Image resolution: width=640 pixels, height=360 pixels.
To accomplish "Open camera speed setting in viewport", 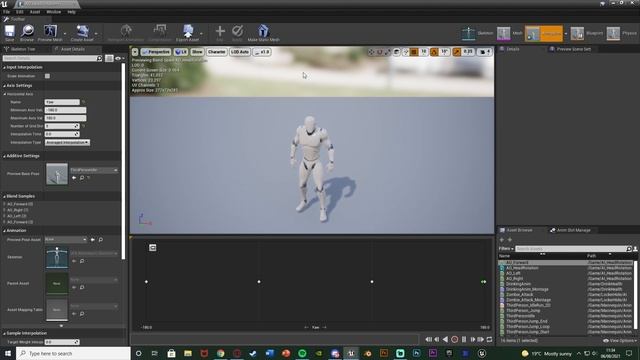I will [484, 52].
